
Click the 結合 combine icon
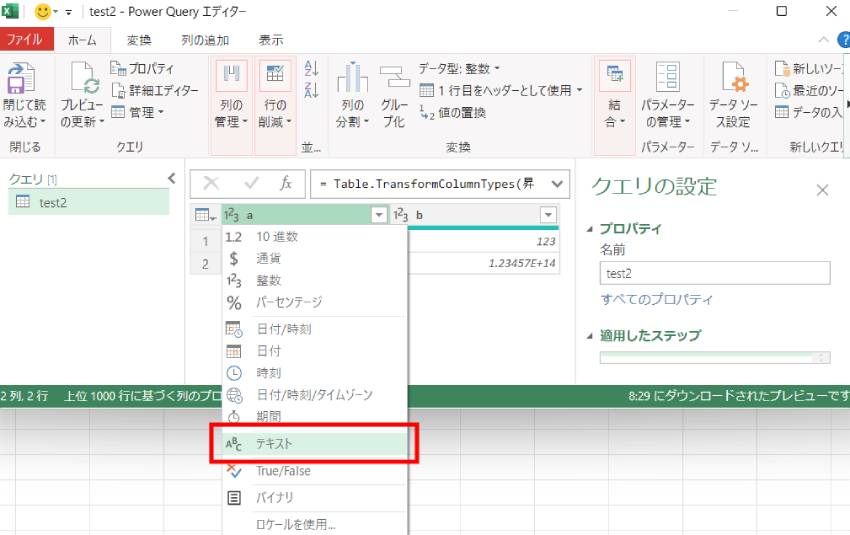615,75
